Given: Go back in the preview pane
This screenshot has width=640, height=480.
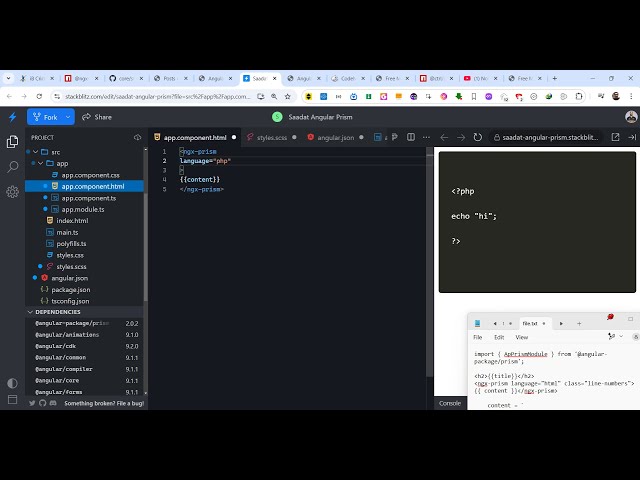Looking at the screenshot, I should [x=445, y=137].
